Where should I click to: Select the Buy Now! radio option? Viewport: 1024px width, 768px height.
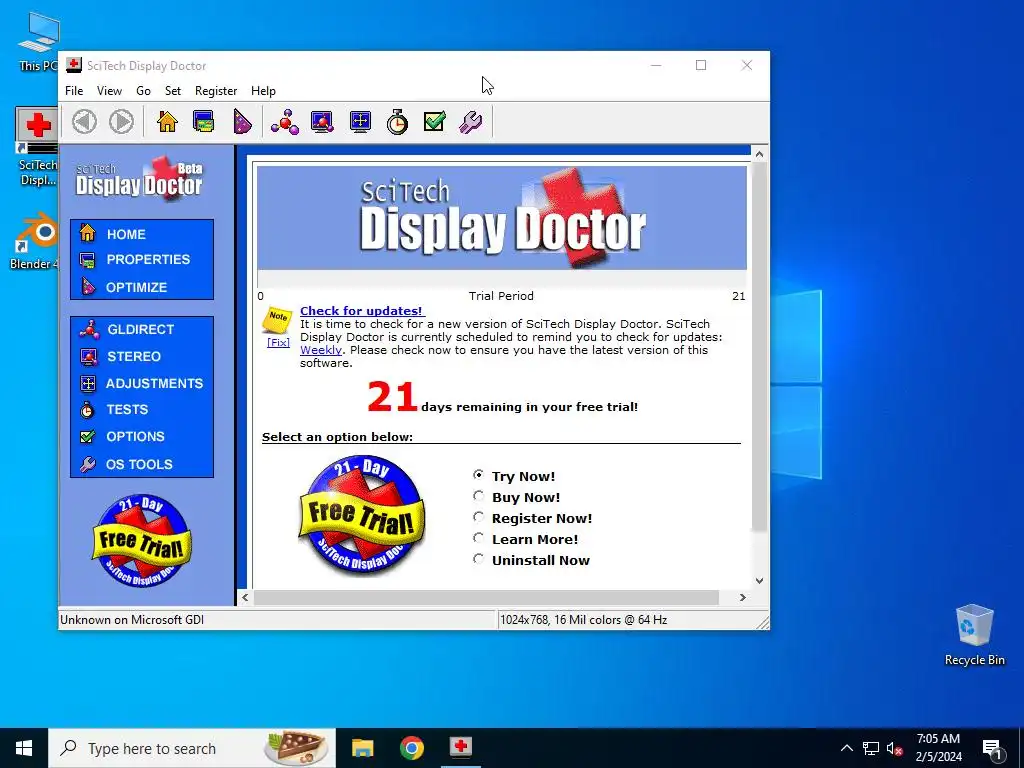tap(479, 496)
